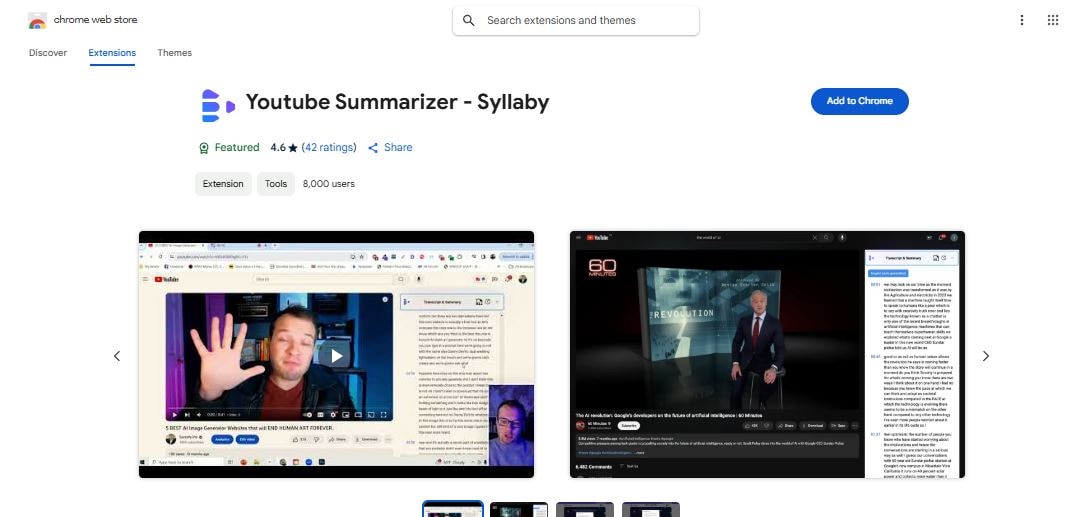Show the previous screenshot with left arrow
1065x517 pixels.
coord(117,356)
